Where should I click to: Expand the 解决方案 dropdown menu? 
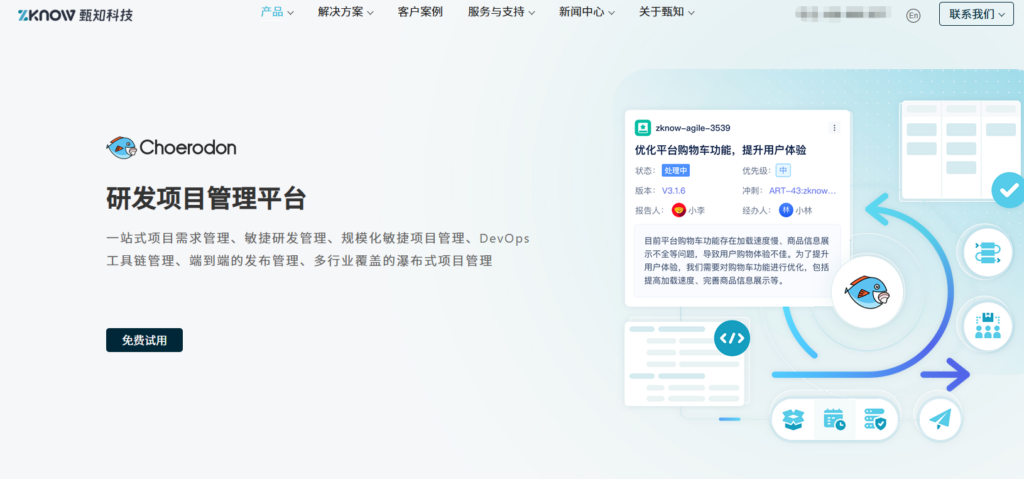345,13
